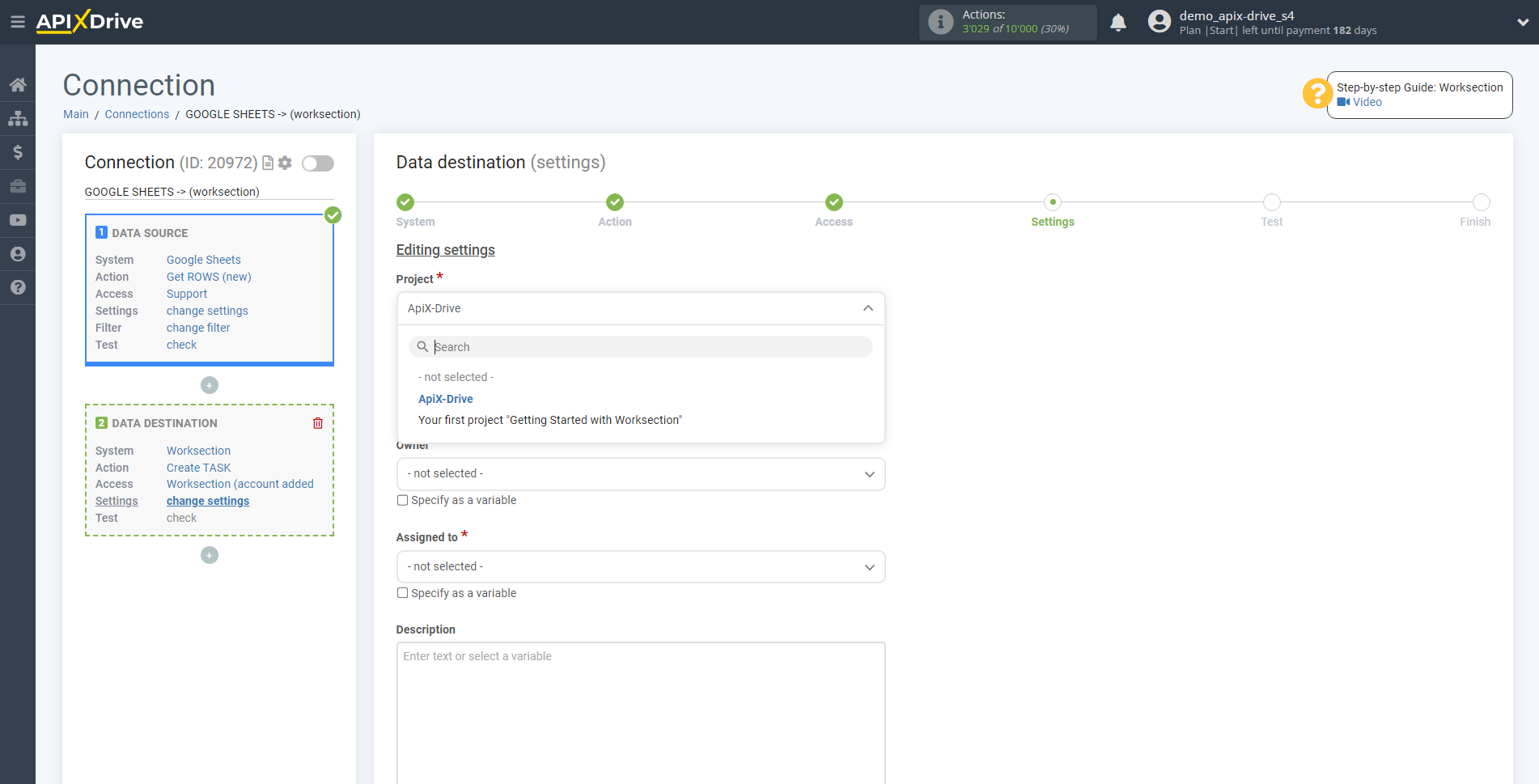Click into the Description text area
The width and height of the screenshot is (1539, 784).
click(641, 713)
